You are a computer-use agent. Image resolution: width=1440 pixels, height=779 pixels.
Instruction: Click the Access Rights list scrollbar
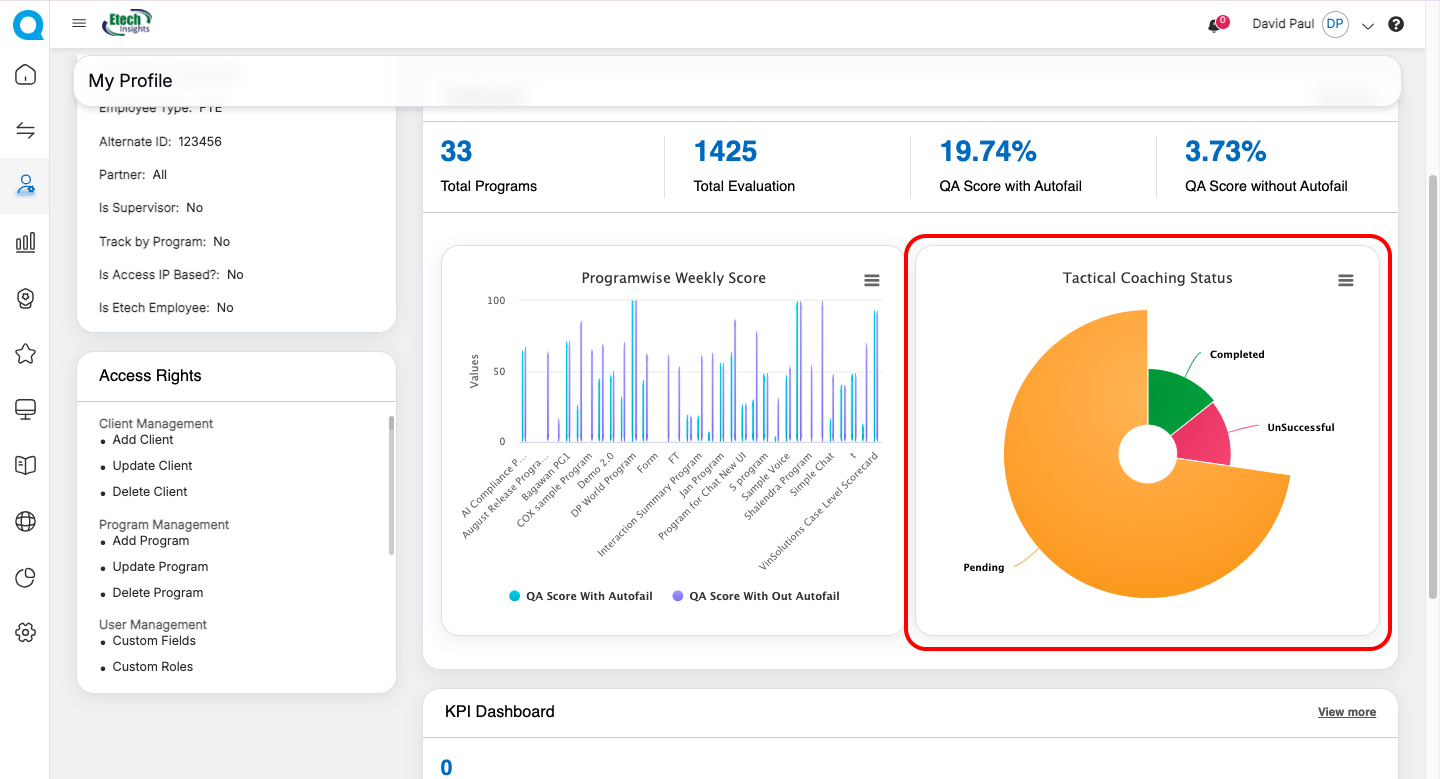tap(391, 485)
